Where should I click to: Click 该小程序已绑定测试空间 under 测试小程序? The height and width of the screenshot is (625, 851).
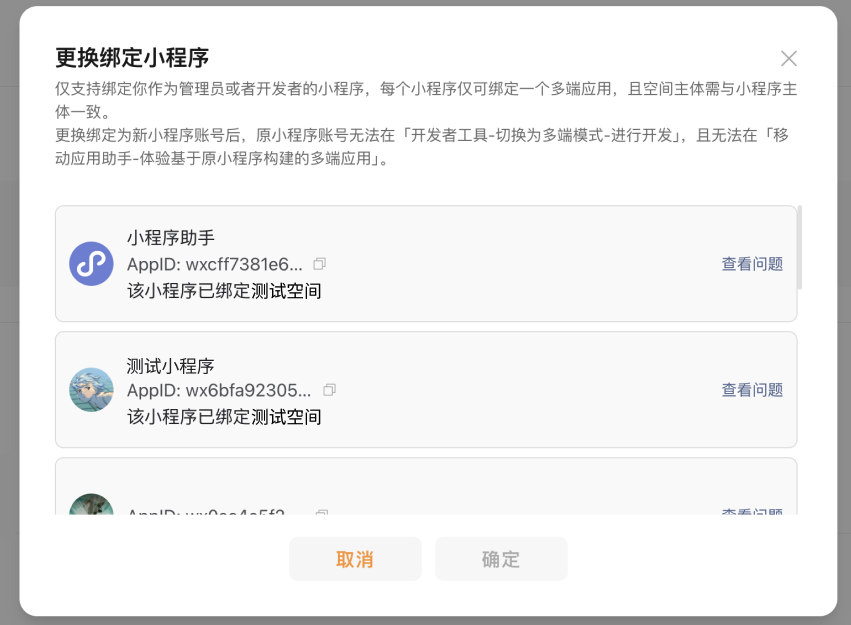(x=224, y=416)
